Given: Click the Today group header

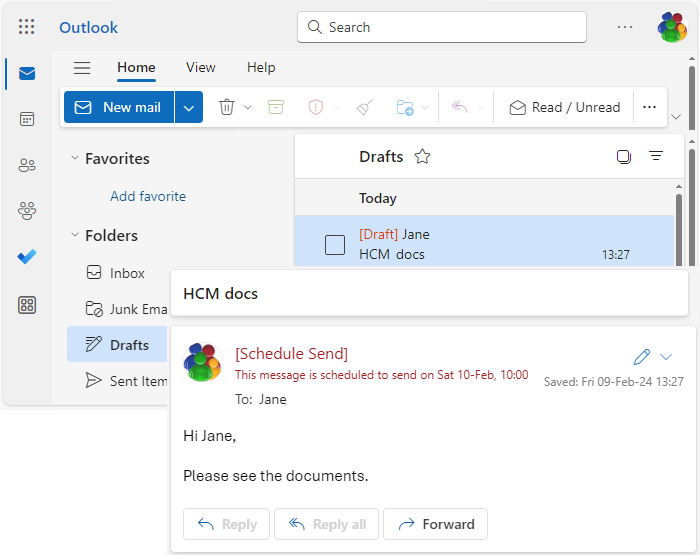Looking at the screenshot, I should click(x=484, y=198).
